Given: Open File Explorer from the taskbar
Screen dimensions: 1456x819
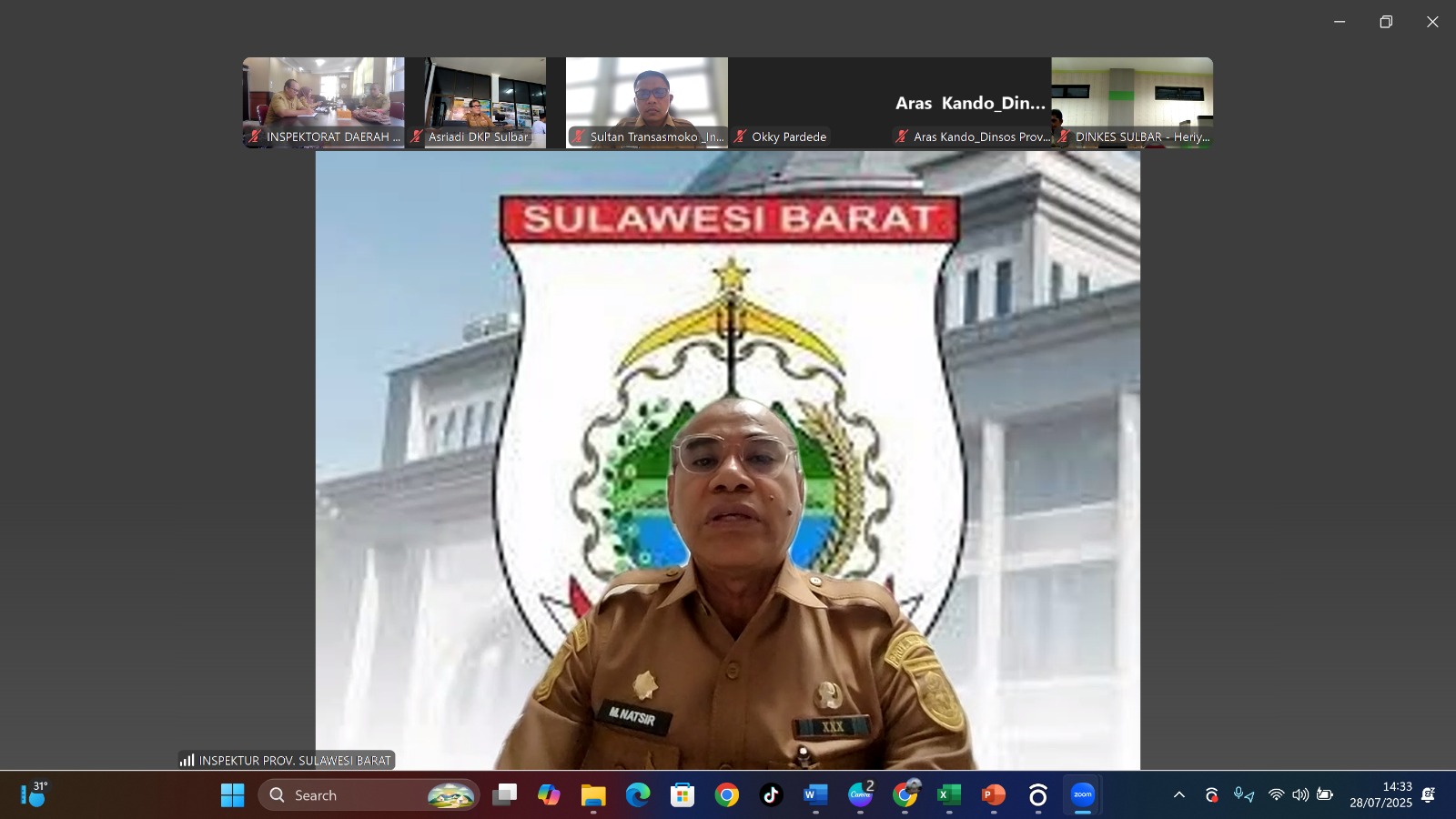Looking at the screenshot, I should tap(593, 795).
